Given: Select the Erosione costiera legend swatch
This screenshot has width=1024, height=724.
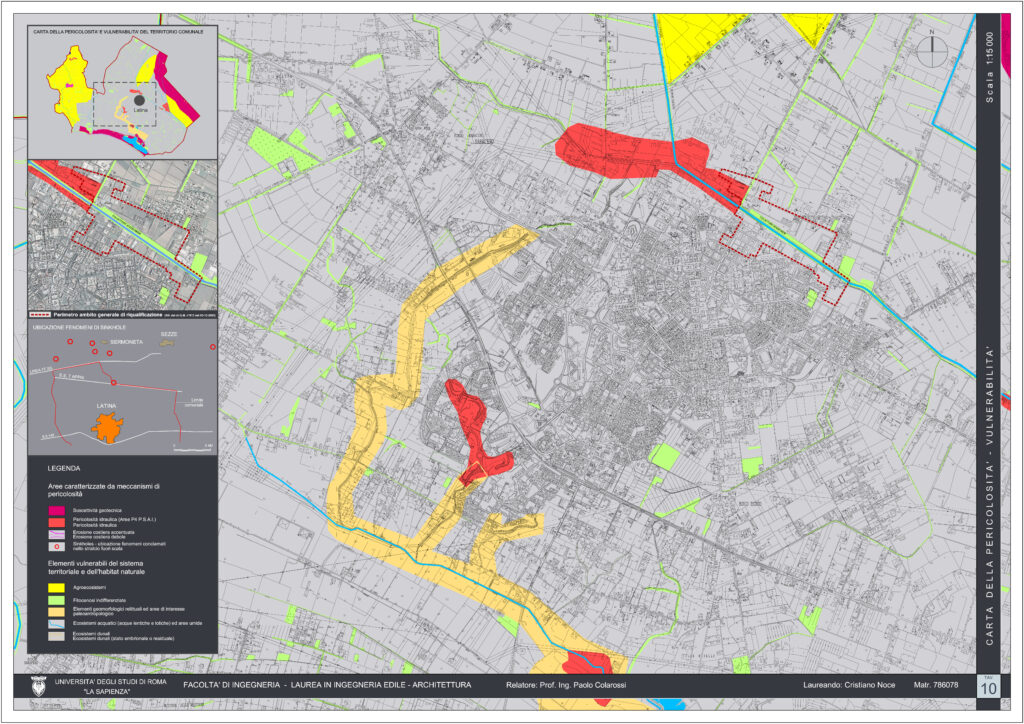Looking at the screenshot, I should 56,534.
